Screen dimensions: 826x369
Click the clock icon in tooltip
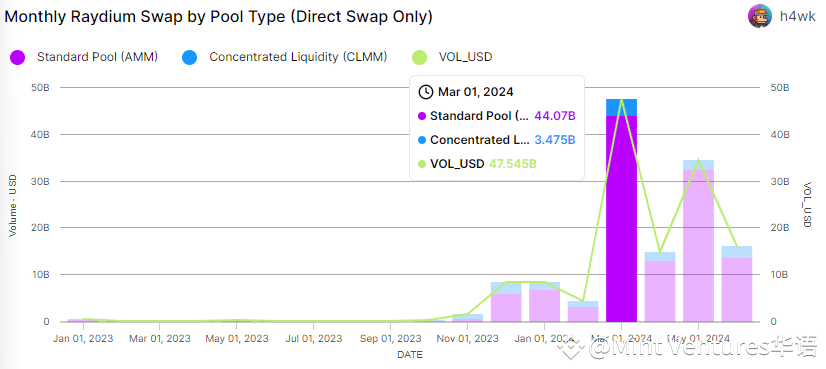(425, 92)
